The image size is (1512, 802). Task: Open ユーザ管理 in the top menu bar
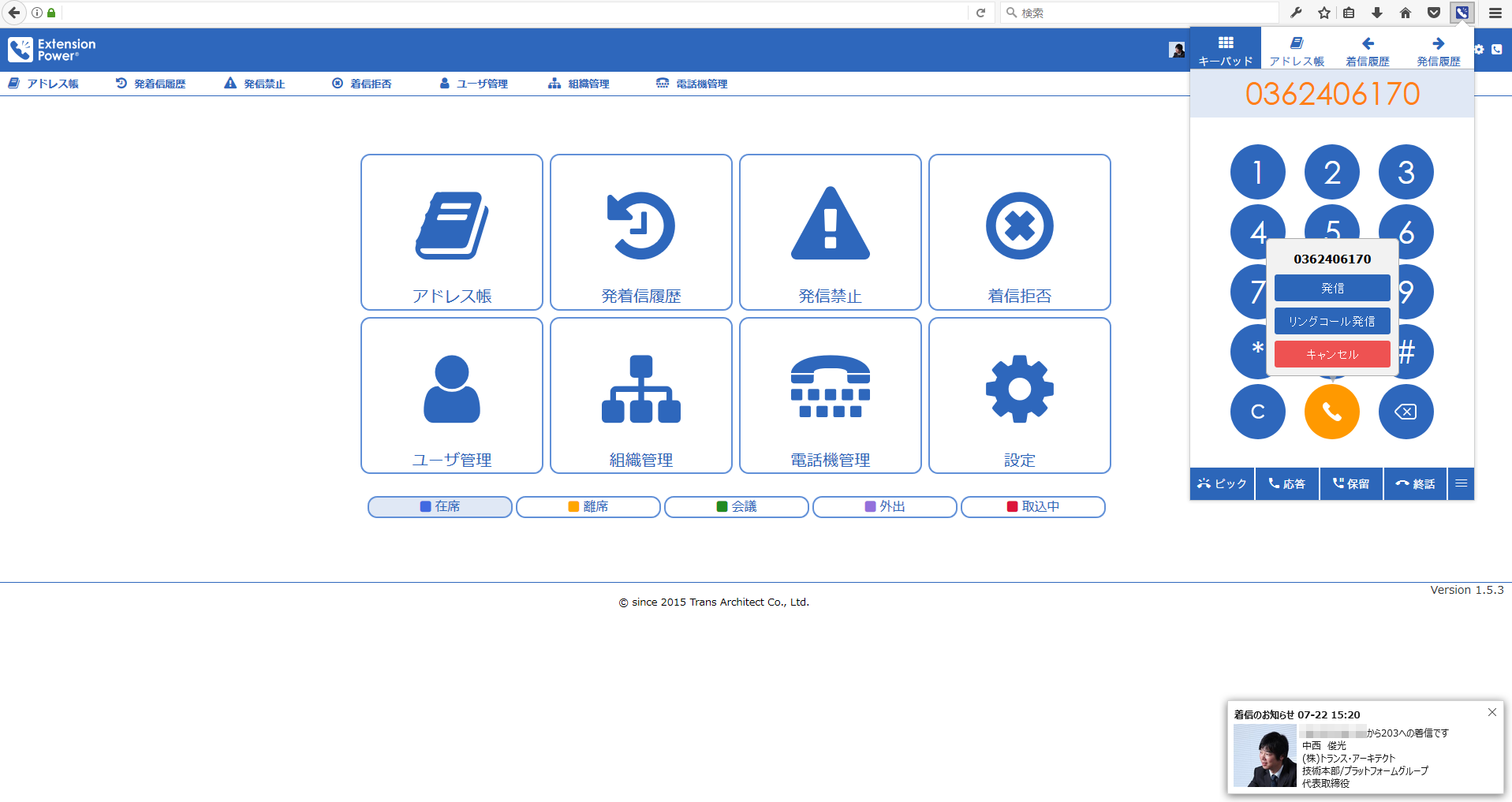click(x=473, y=84)
